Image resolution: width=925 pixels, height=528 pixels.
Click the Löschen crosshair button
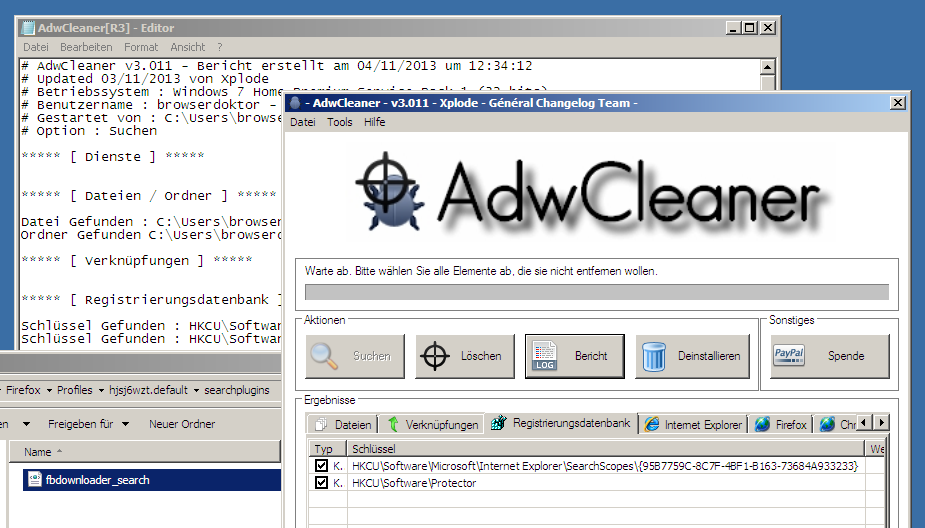pyautogui.click(x=465, y=356)
